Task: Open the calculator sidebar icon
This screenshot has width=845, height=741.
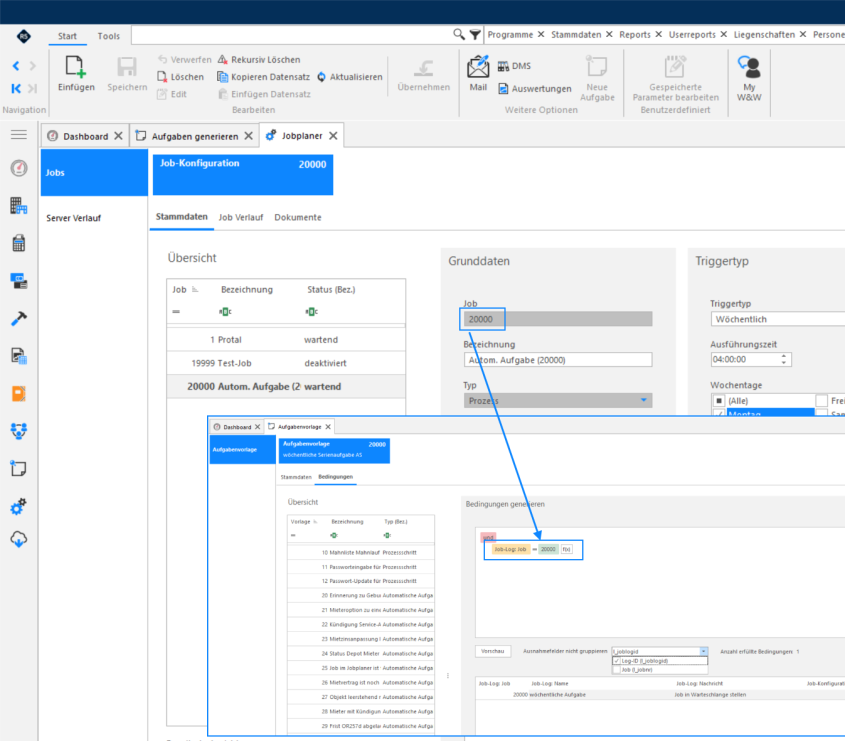Action: tap(19, 243)
